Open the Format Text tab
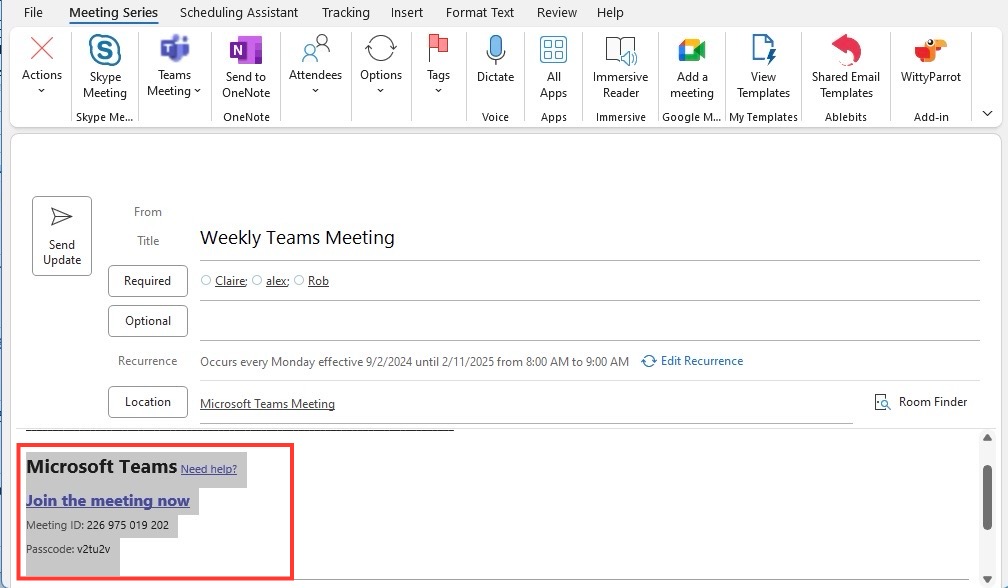Screen dimensions: 1008x588 (x=480, y=12)
